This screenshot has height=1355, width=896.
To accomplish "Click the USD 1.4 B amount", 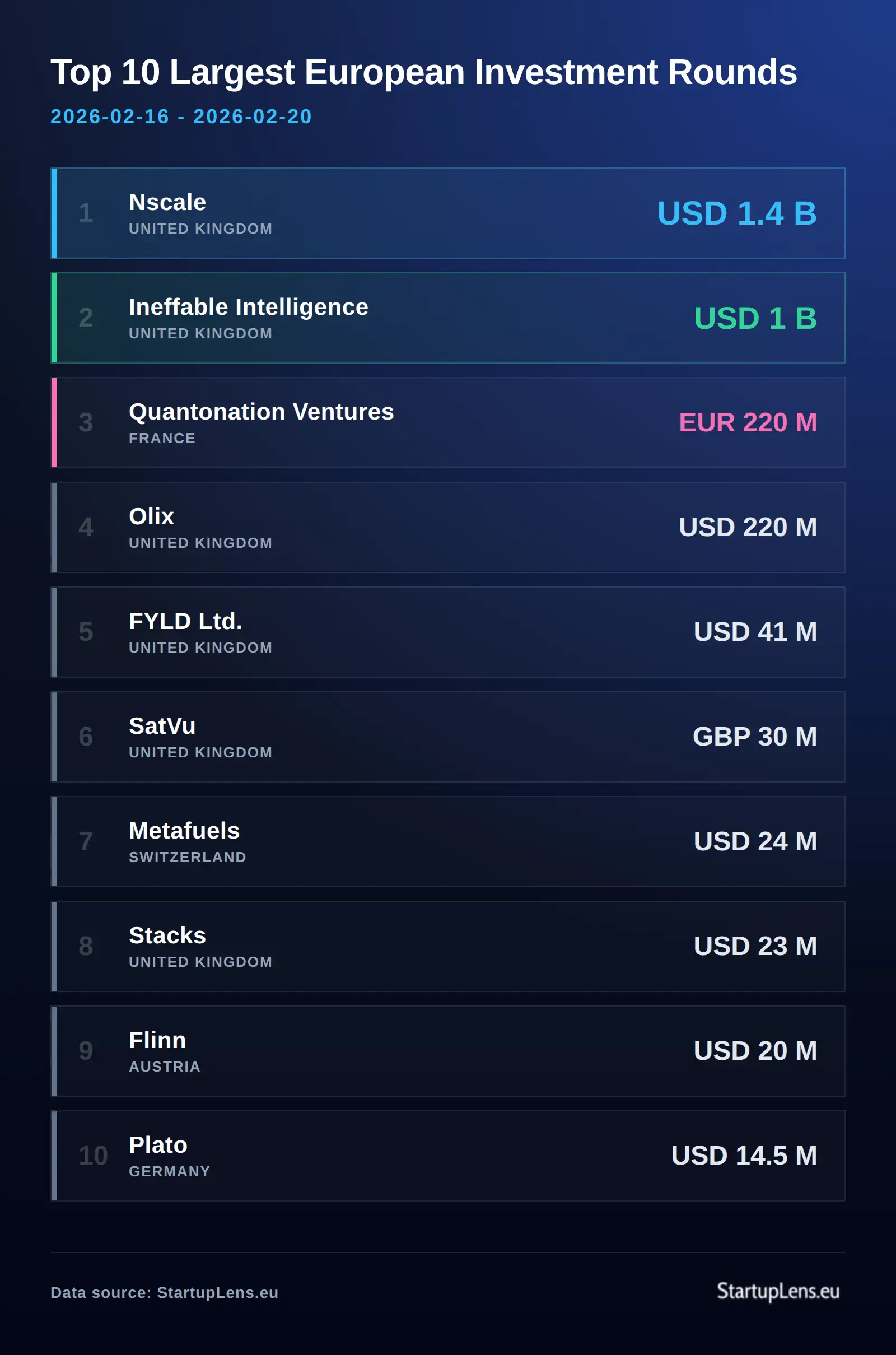I will [736, 213].
